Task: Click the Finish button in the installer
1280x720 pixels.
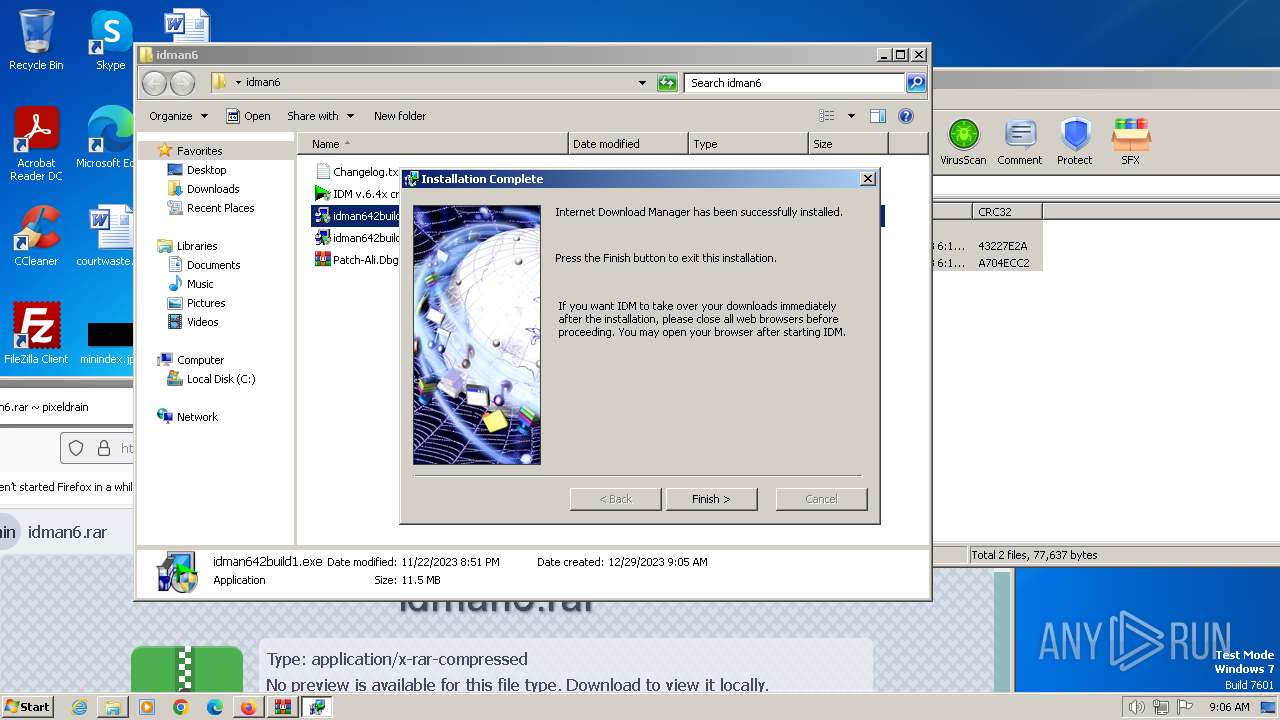Action: point(711,499)
